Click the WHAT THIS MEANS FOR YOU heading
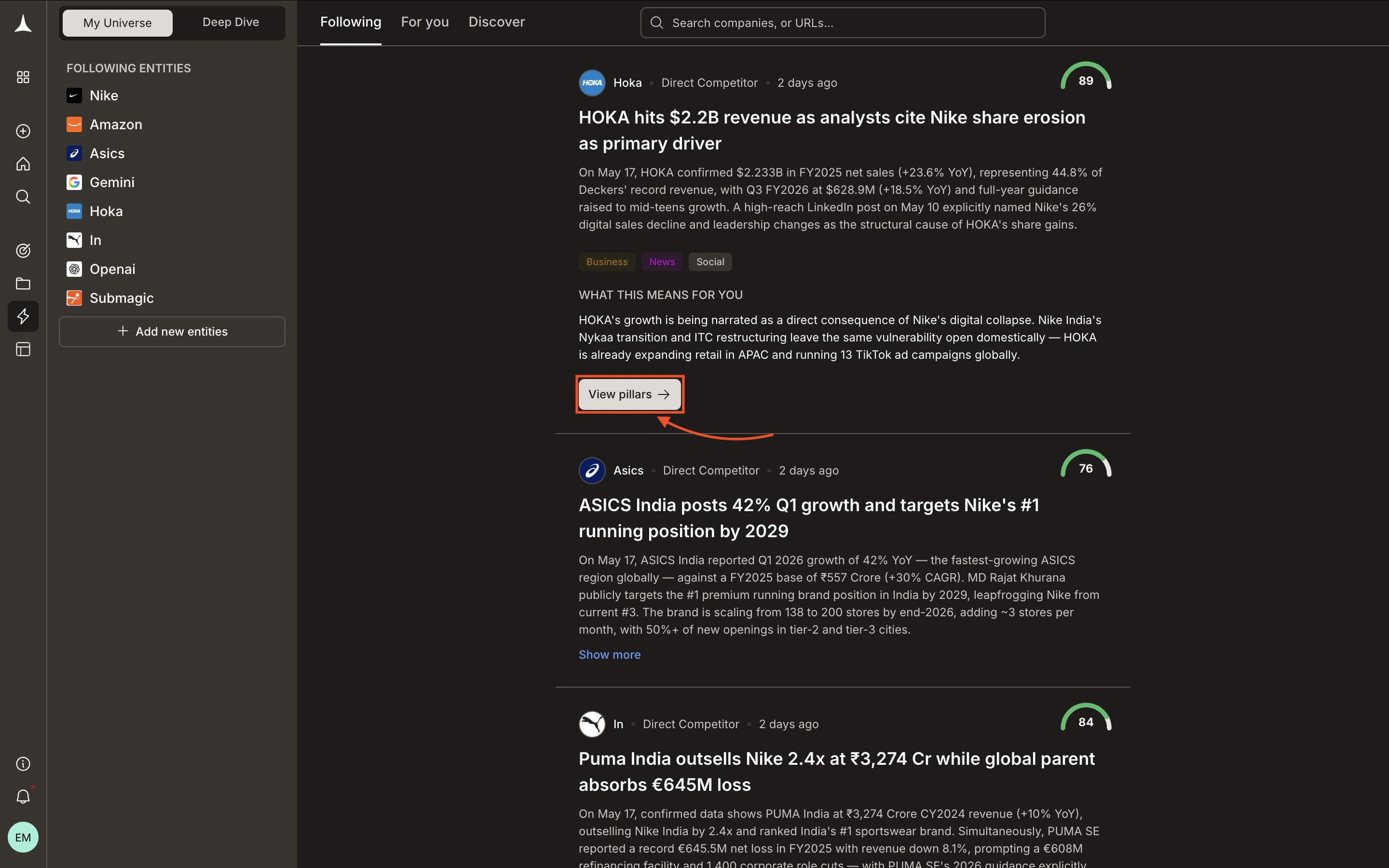The width and height of the screenshot is (1389, 868). tap(661, 295)
